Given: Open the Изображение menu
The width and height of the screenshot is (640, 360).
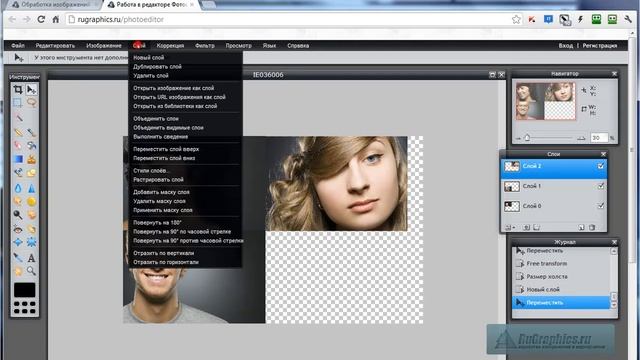Looking at the screenshot, I should coord(104,46).
